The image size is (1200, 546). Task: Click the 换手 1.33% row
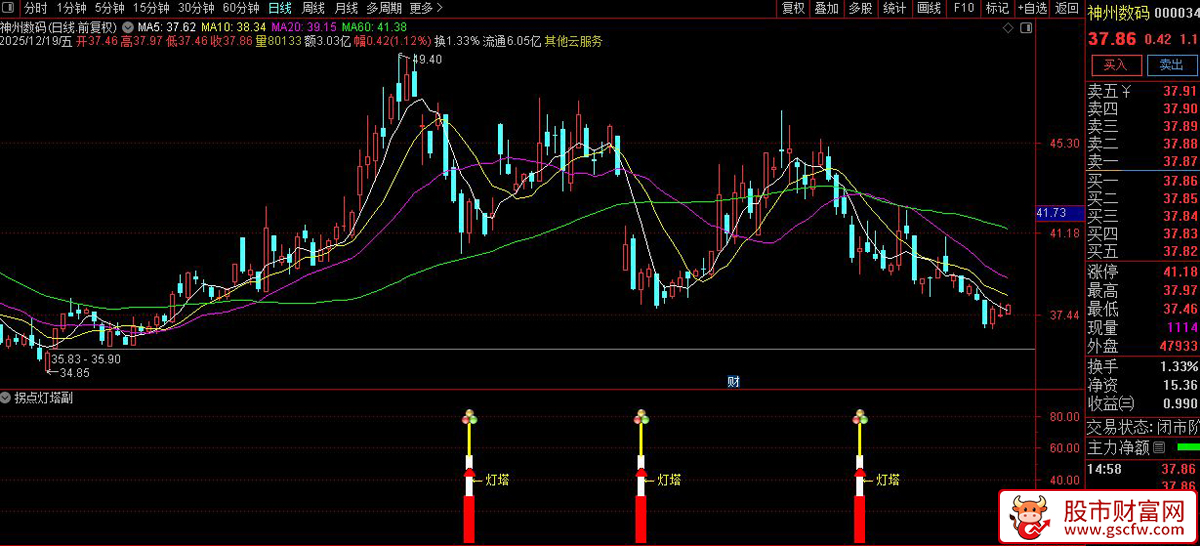click(1143, 366)
